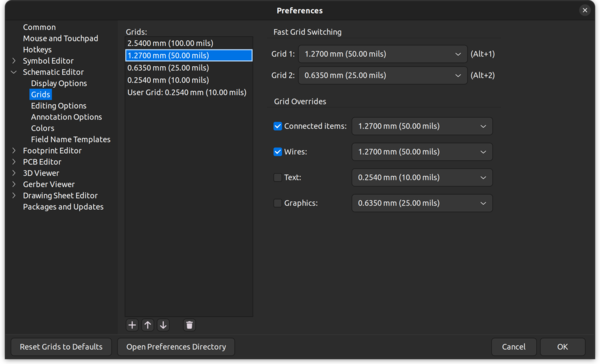Open the Grid 2 dropdown
The image size is (600, 364).
(383, 75)
